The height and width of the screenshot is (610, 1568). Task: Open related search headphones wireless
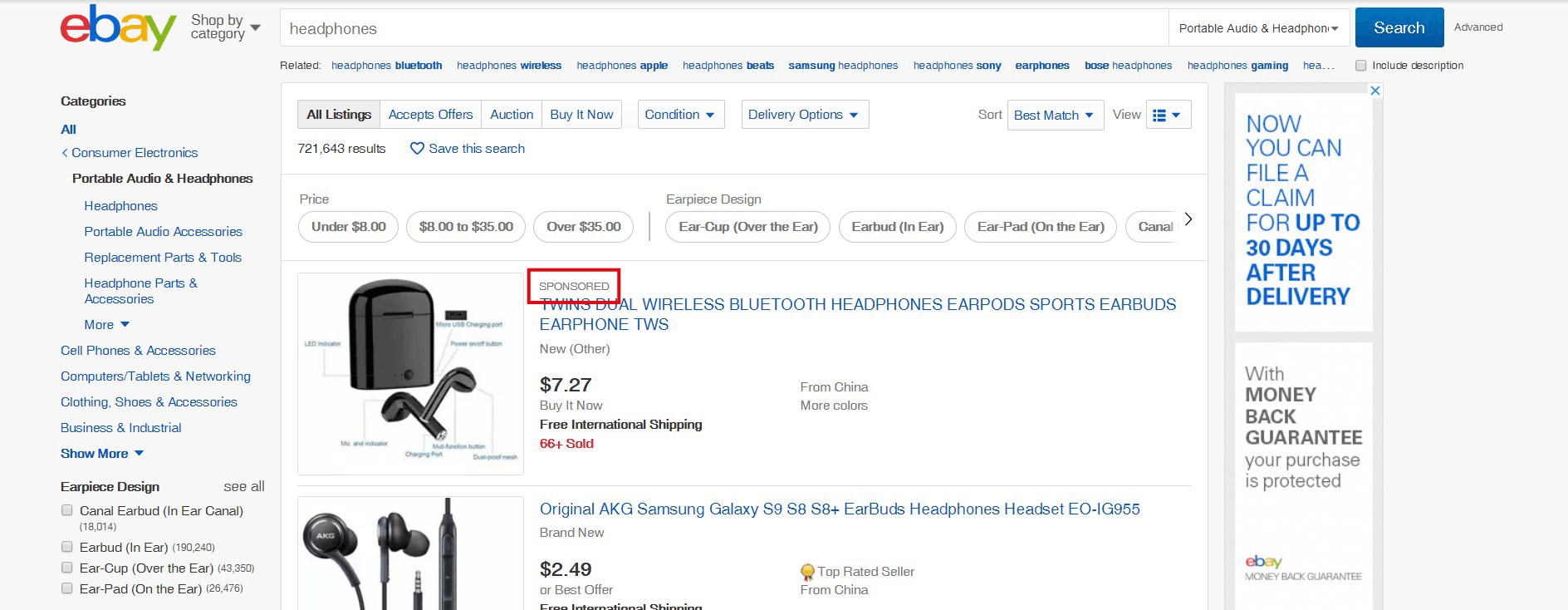tap(509, 66)
